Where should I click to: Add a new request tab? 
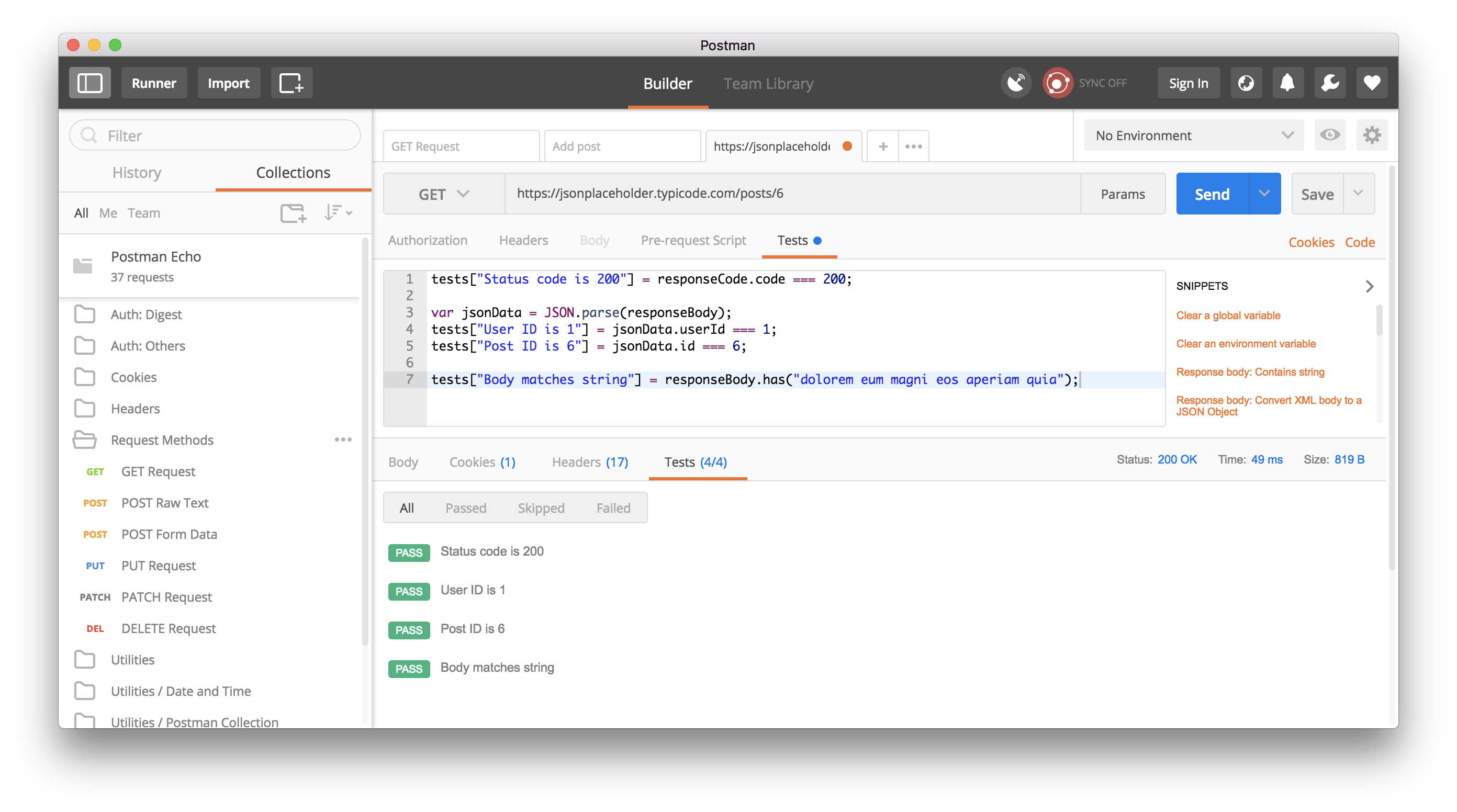883,146
